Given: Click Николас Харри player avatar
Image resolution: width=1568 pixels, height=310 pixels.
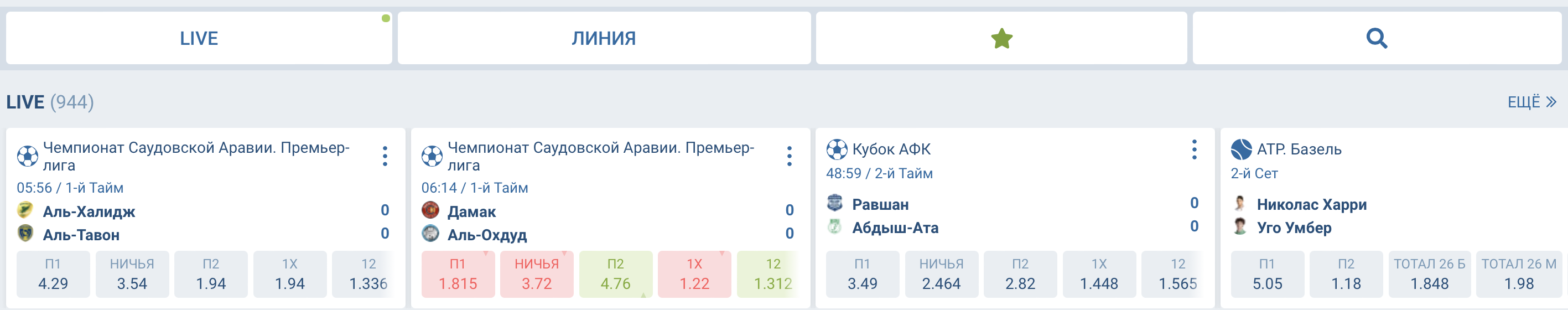Looking at the screenshot, I should (x=1239, y=203).
